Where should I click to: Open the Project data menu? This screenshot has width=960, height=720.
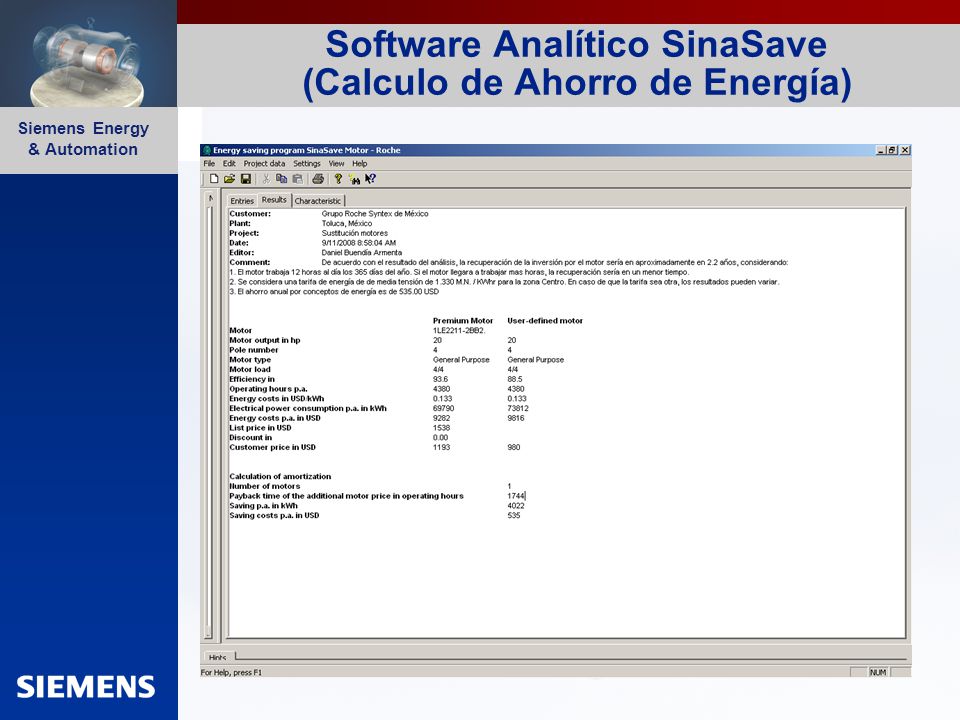[264, 163]
